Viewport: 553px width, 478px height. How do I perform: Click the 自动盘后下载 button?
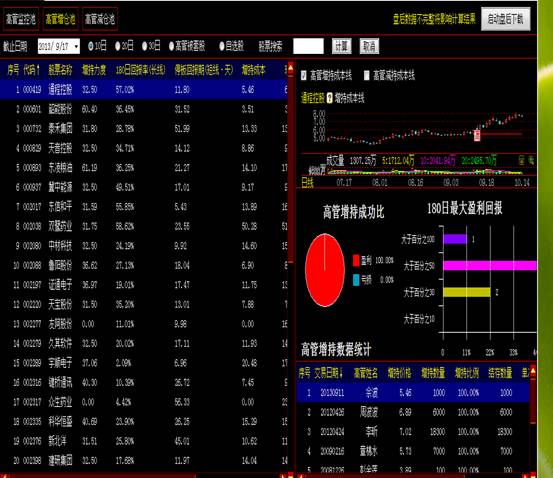tap(505, 19)
